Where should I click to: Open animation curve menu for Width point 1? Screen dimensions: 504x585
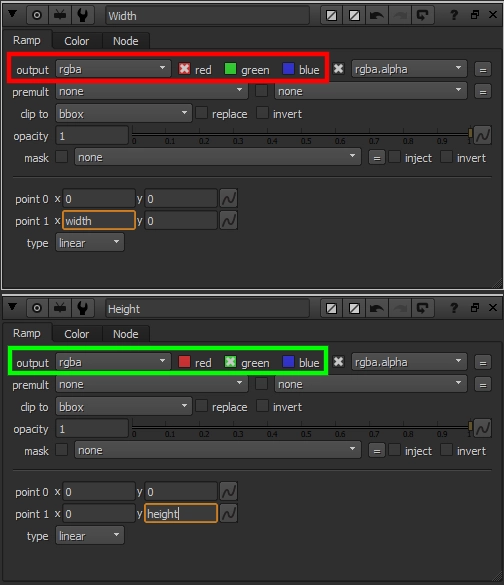(x=228, y=221)
